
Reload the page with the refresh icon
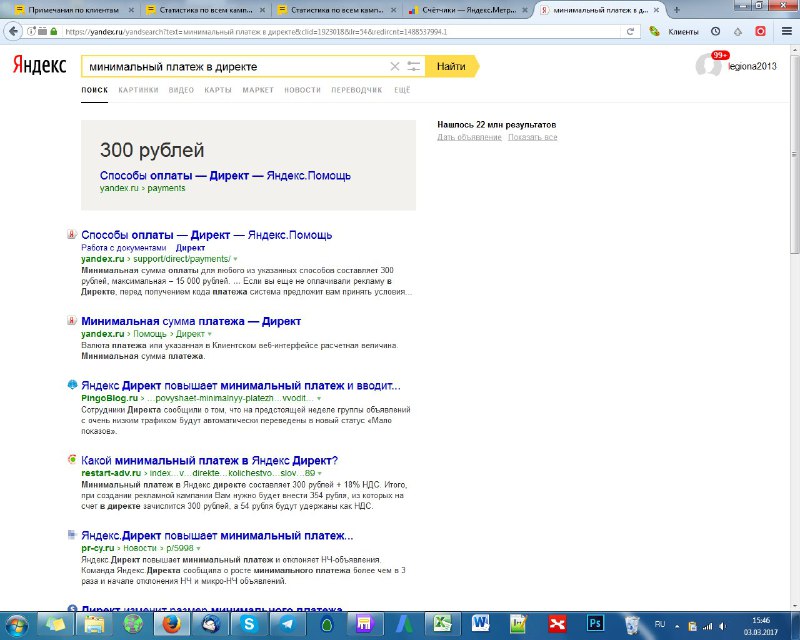630,32
